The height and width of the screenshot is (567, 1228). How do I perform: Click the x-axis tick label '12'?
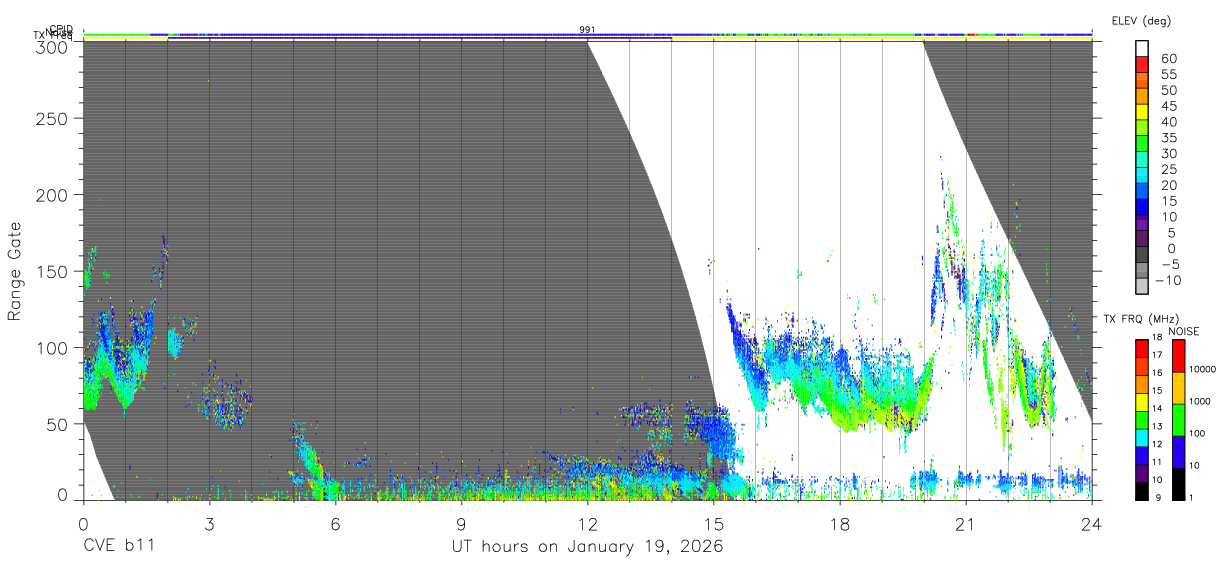(587, 523)
